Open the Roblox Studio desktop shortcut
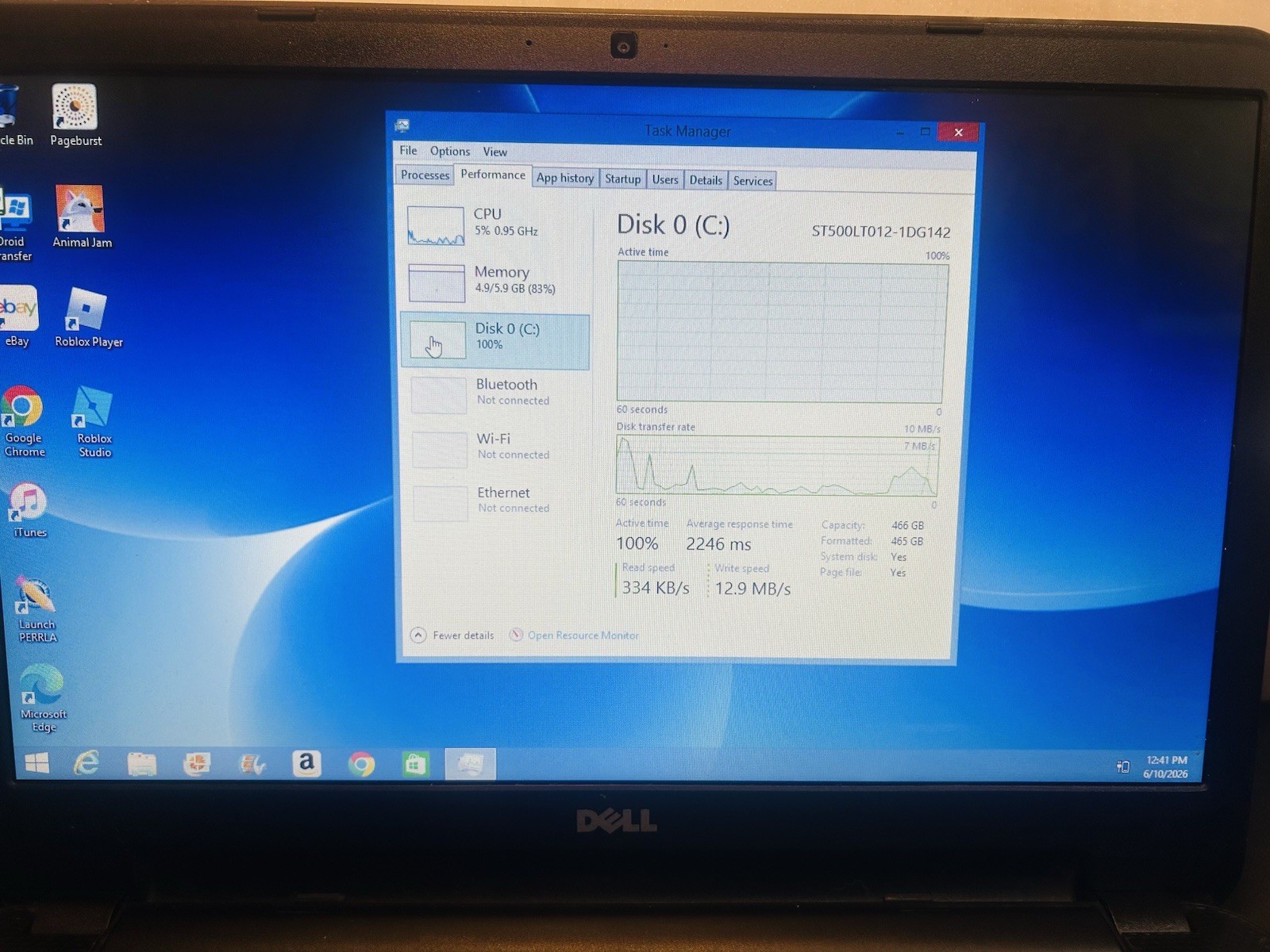The height and width of the screenshot is (952, 1270). coord(94,421)
